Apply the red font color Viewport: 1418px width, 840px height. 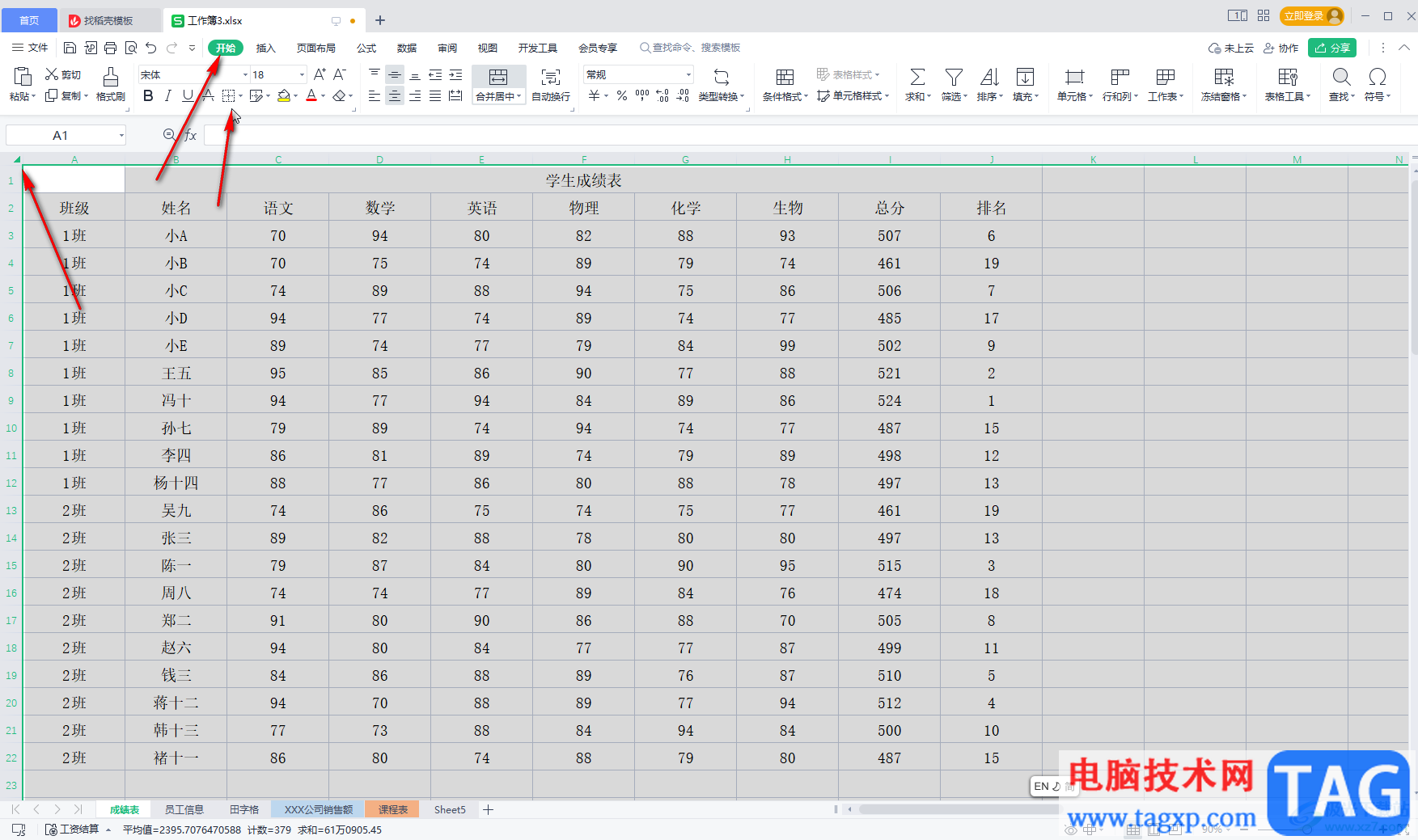point(311,95)
